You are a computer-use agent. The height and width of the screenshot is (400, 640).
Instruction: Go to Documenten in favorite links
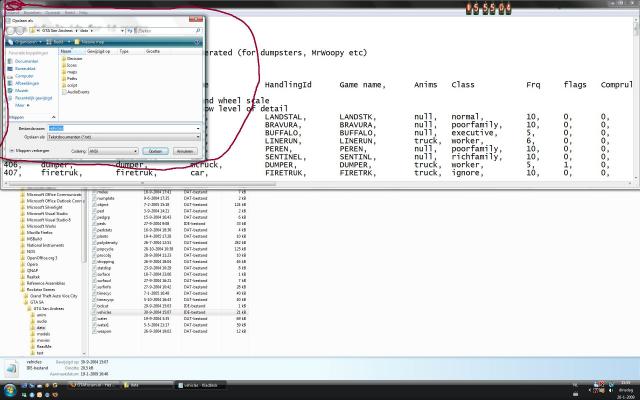[x=25, y=61]
